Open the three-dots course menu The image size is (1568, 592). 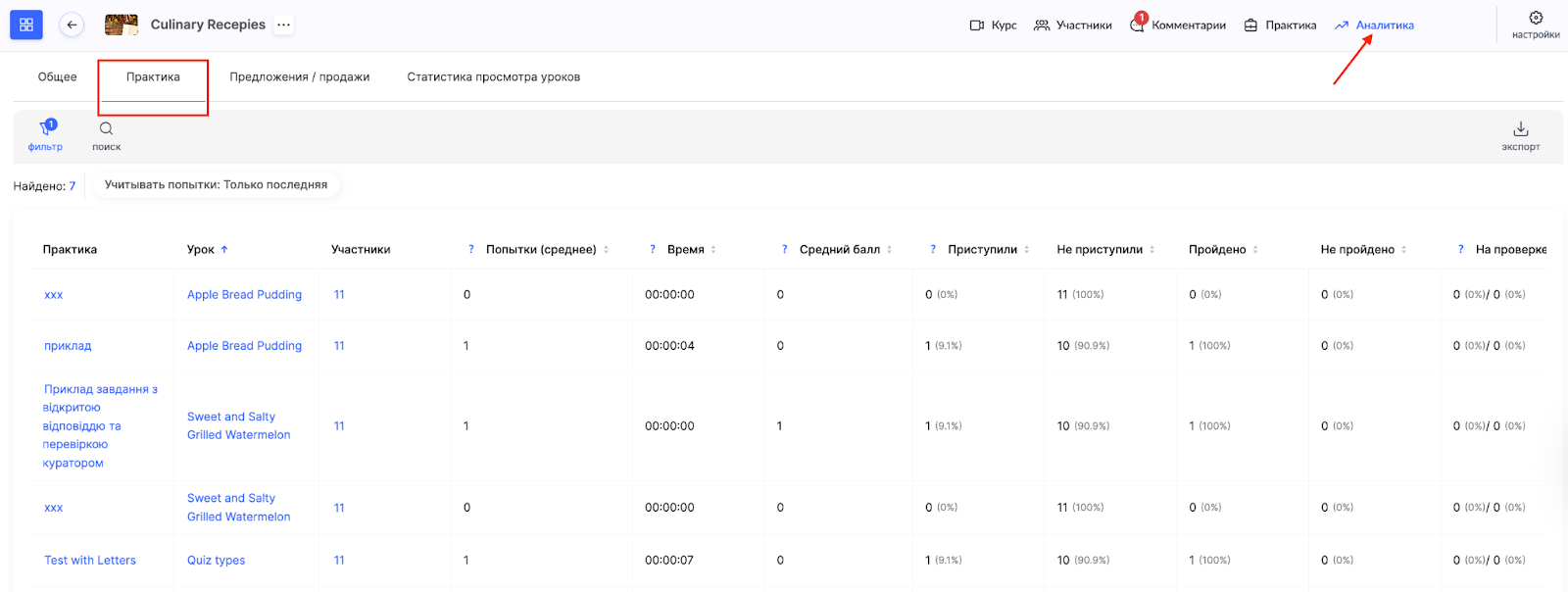click(283, 25)
